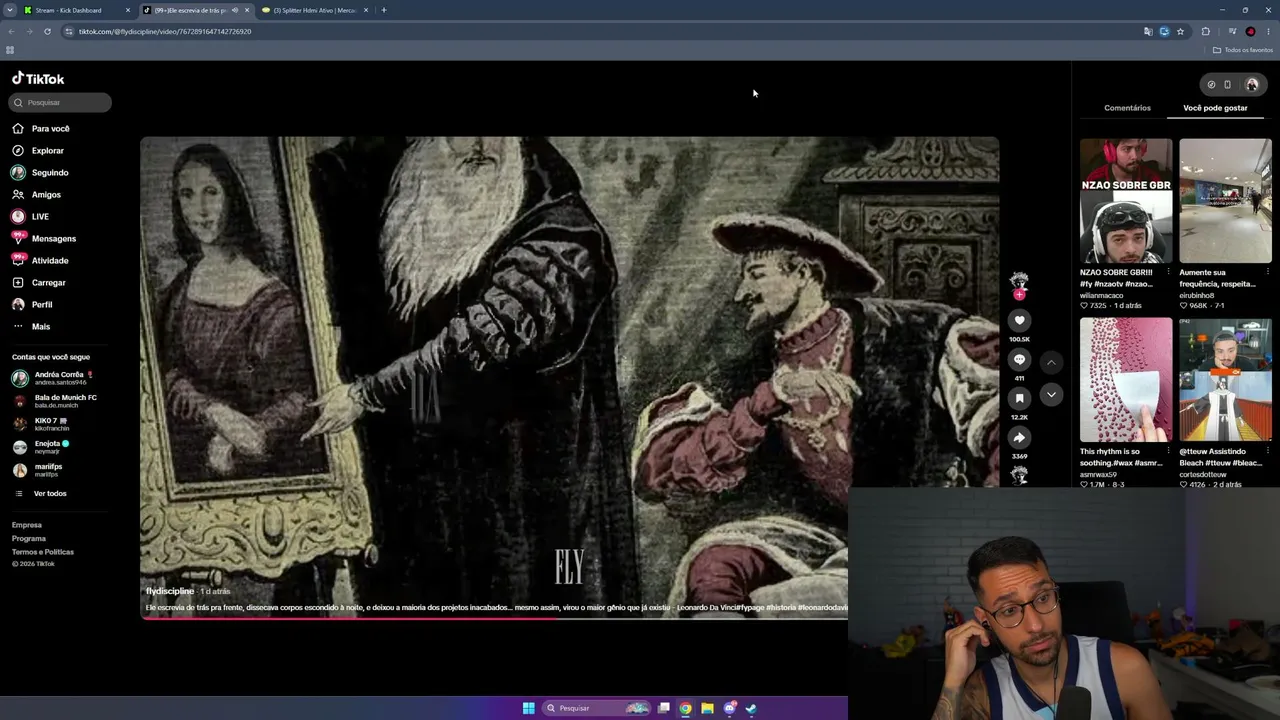1280x720 pixels.
Task: Switch to the Stream - Kick Dashboard browser tab
Action: pyautogui.click(x=78, y=10)
